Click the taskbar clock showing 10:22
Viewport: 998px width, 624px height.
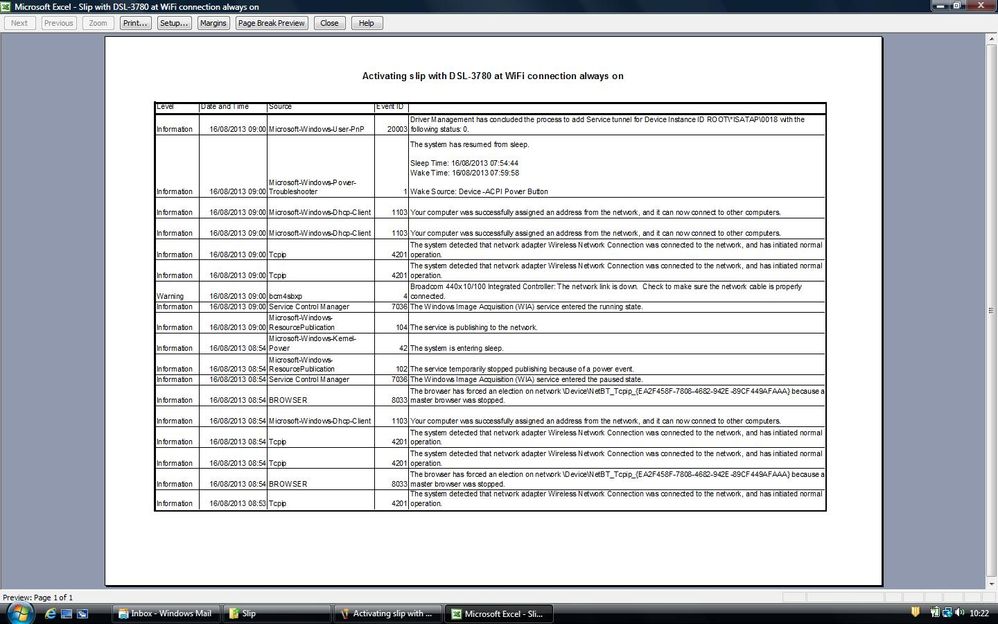point(978,613)
